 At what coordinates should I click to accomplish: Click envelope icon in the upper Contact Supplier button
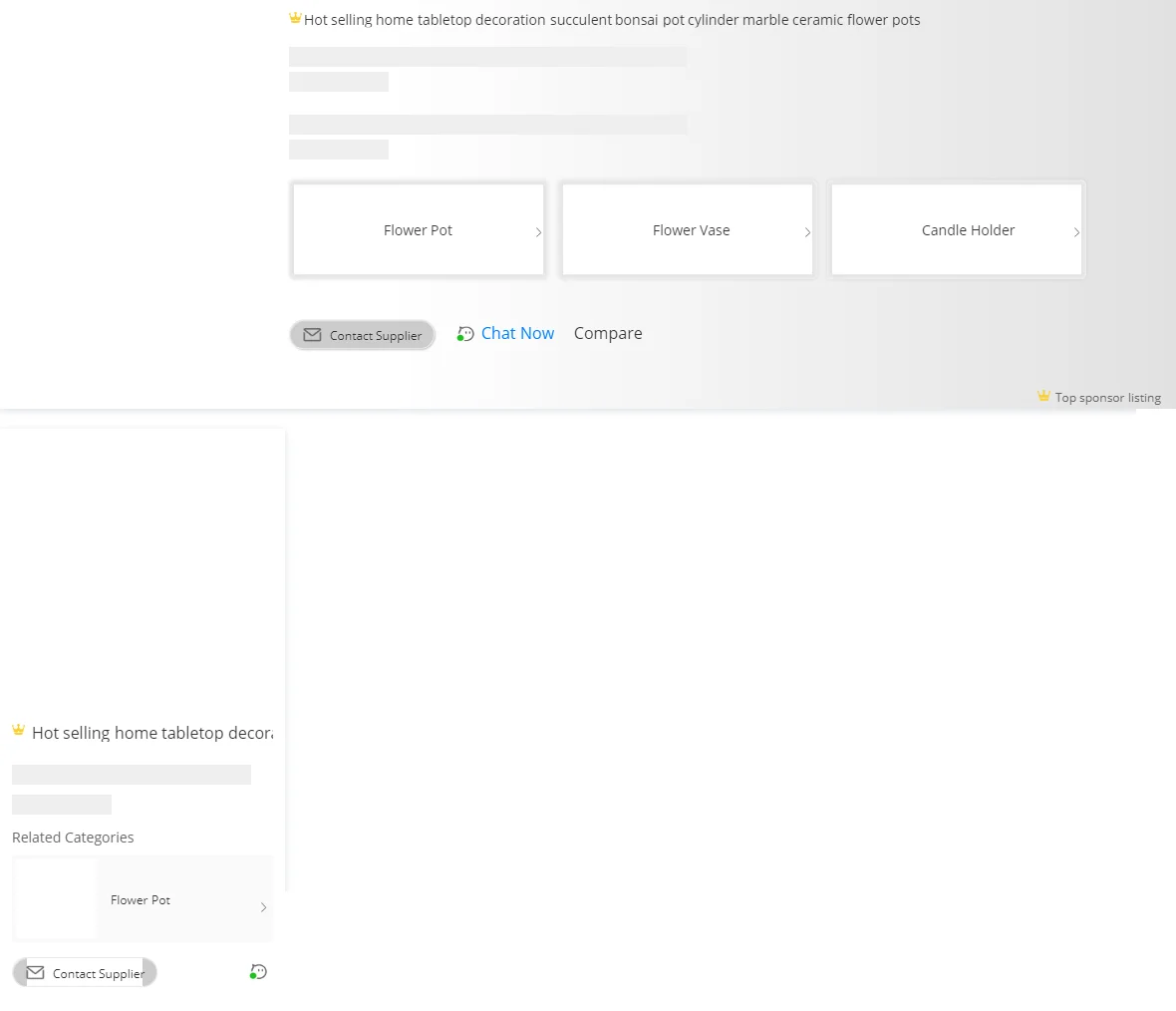tap(312, 335)
